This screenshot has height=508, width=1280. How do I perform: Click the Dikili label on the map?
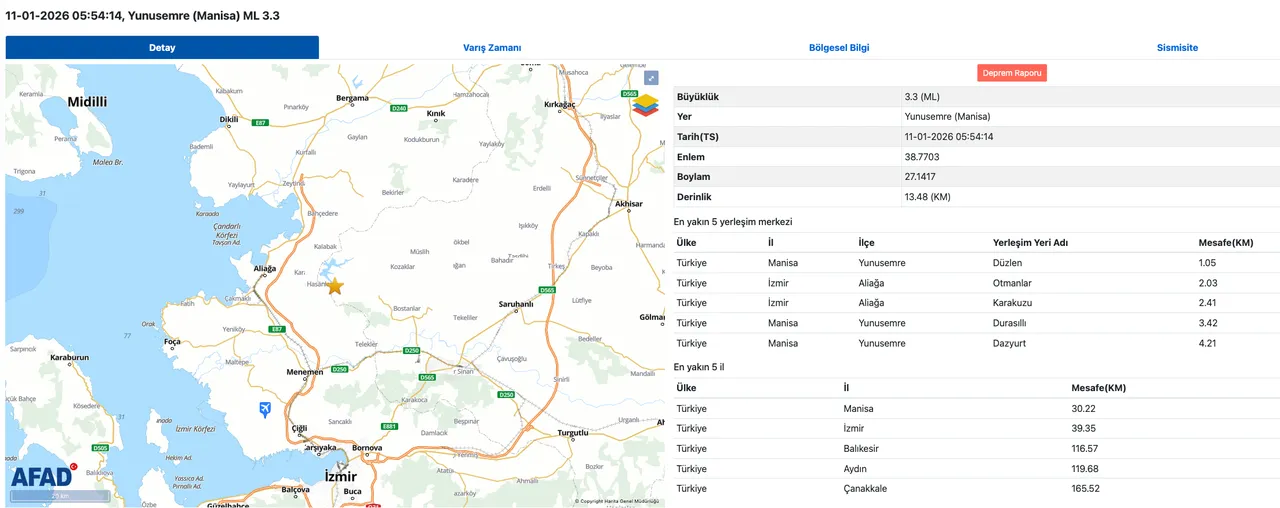coord(229,118)
